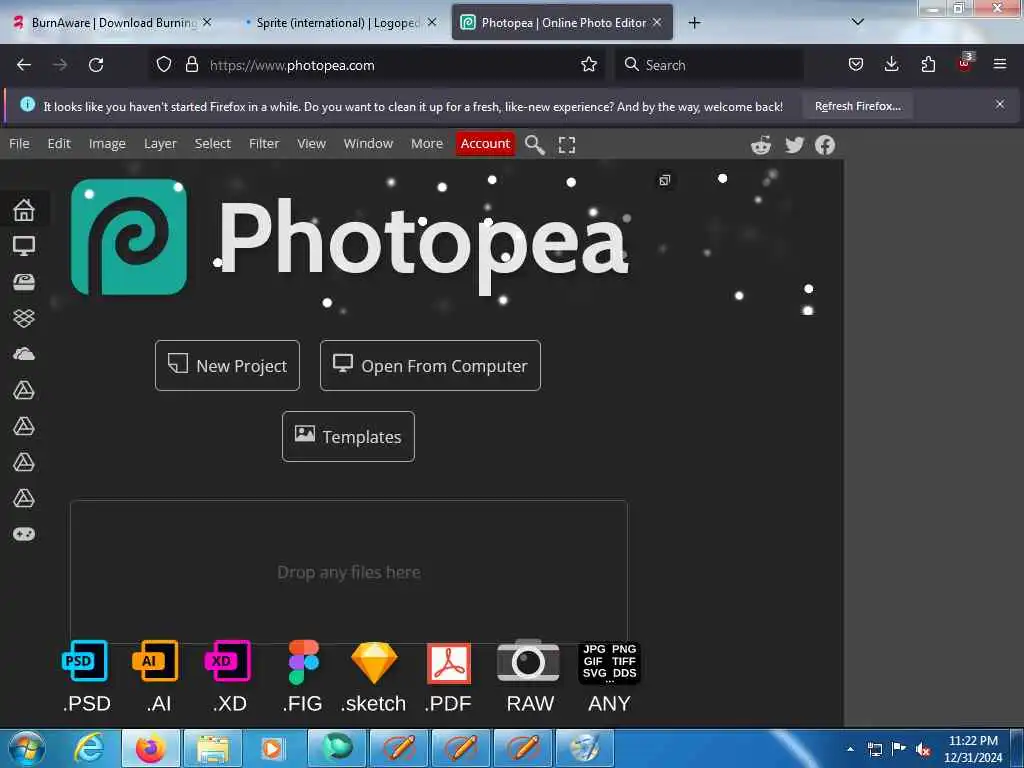This screenshot has width=1024, height=768.
Task: Open the game controller sidebar icon
Action: point(24,534)
